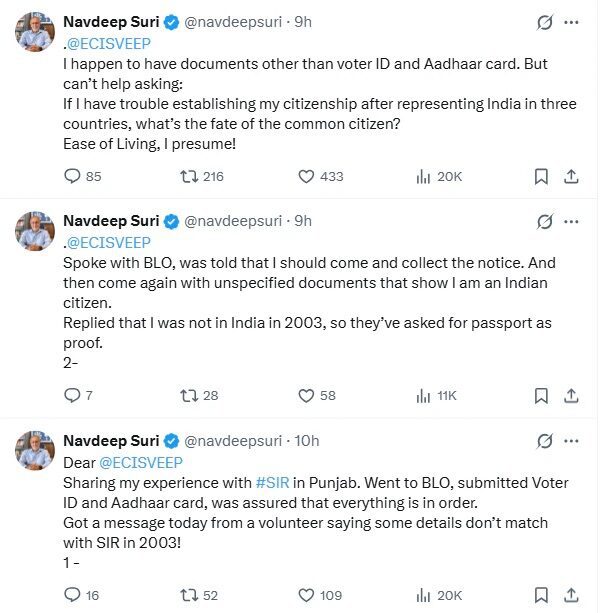Image resolution: width=603 pixels, height=613 pixels.
Task: Repost the tweet with 28 reposts
Action: (199, 396)
